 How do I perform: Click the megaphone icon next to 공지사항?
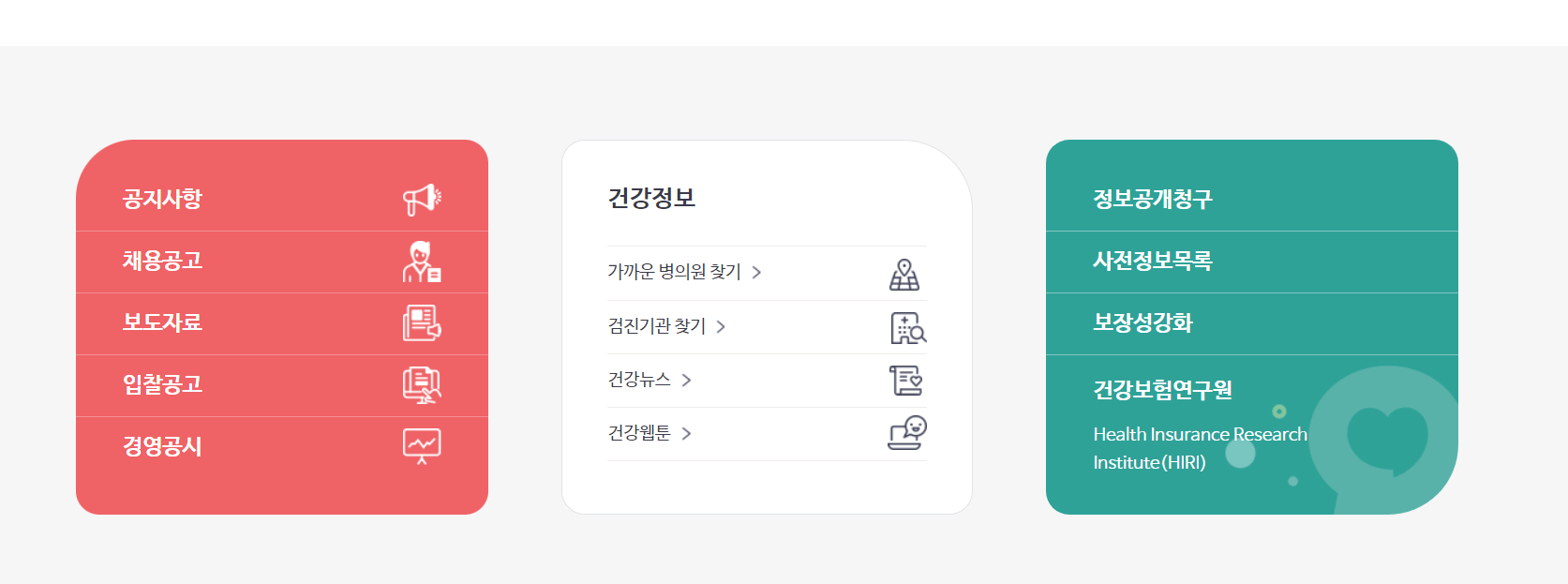[422, 198]
